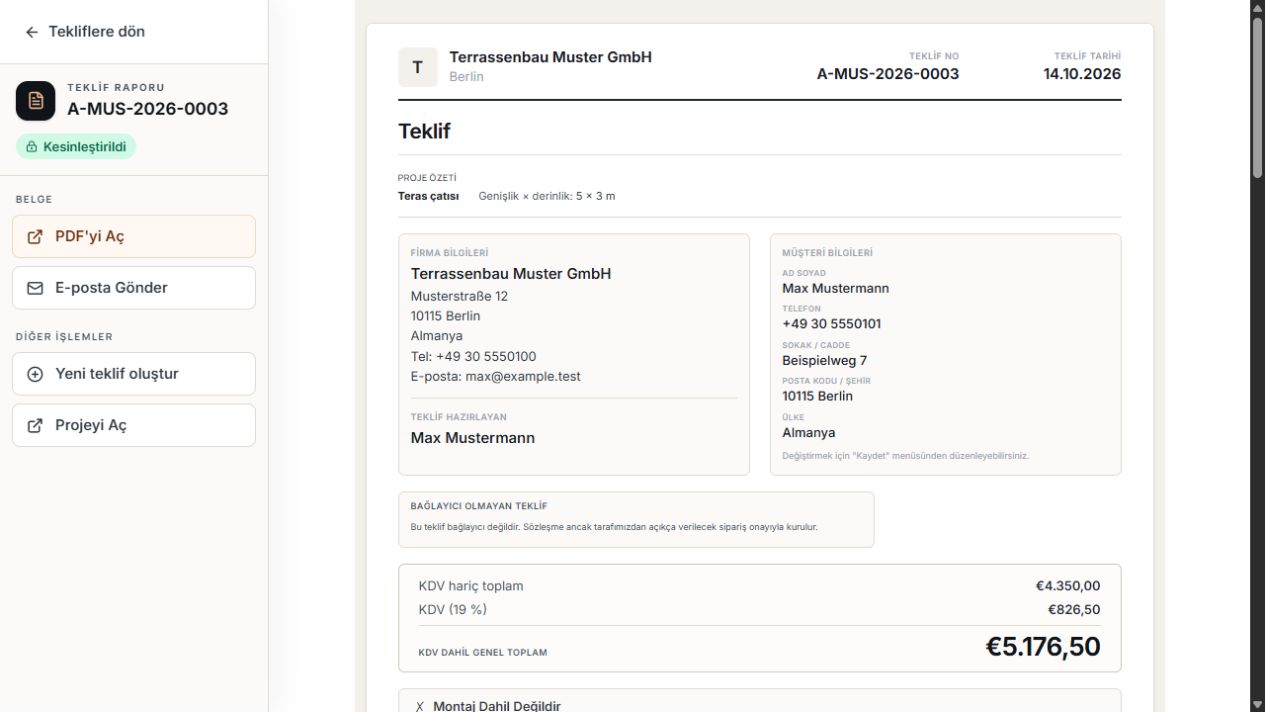Click the dimensions text Genişlik × derinlik: 5 × 3 m
1265x712 pixels.
point(547,195)
